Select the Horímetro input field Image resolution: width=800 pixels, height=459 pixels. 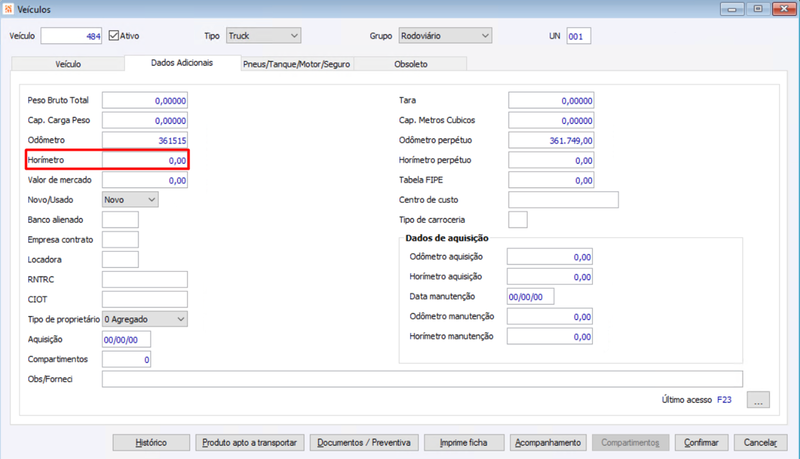tap(145, 160)
